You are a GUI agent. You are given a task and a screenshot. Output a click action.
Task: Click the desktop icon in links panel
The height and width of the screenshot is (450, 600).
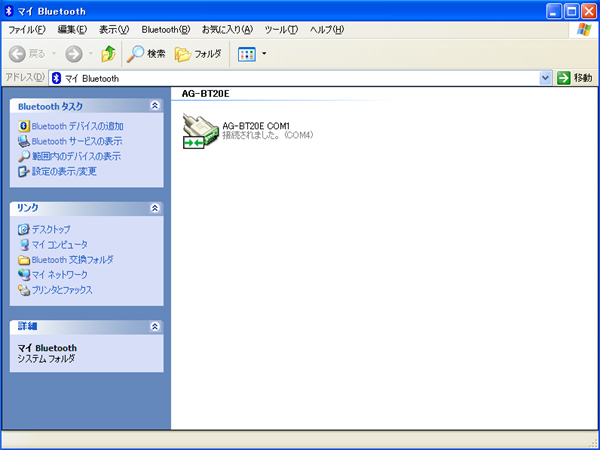pos(24,229)
